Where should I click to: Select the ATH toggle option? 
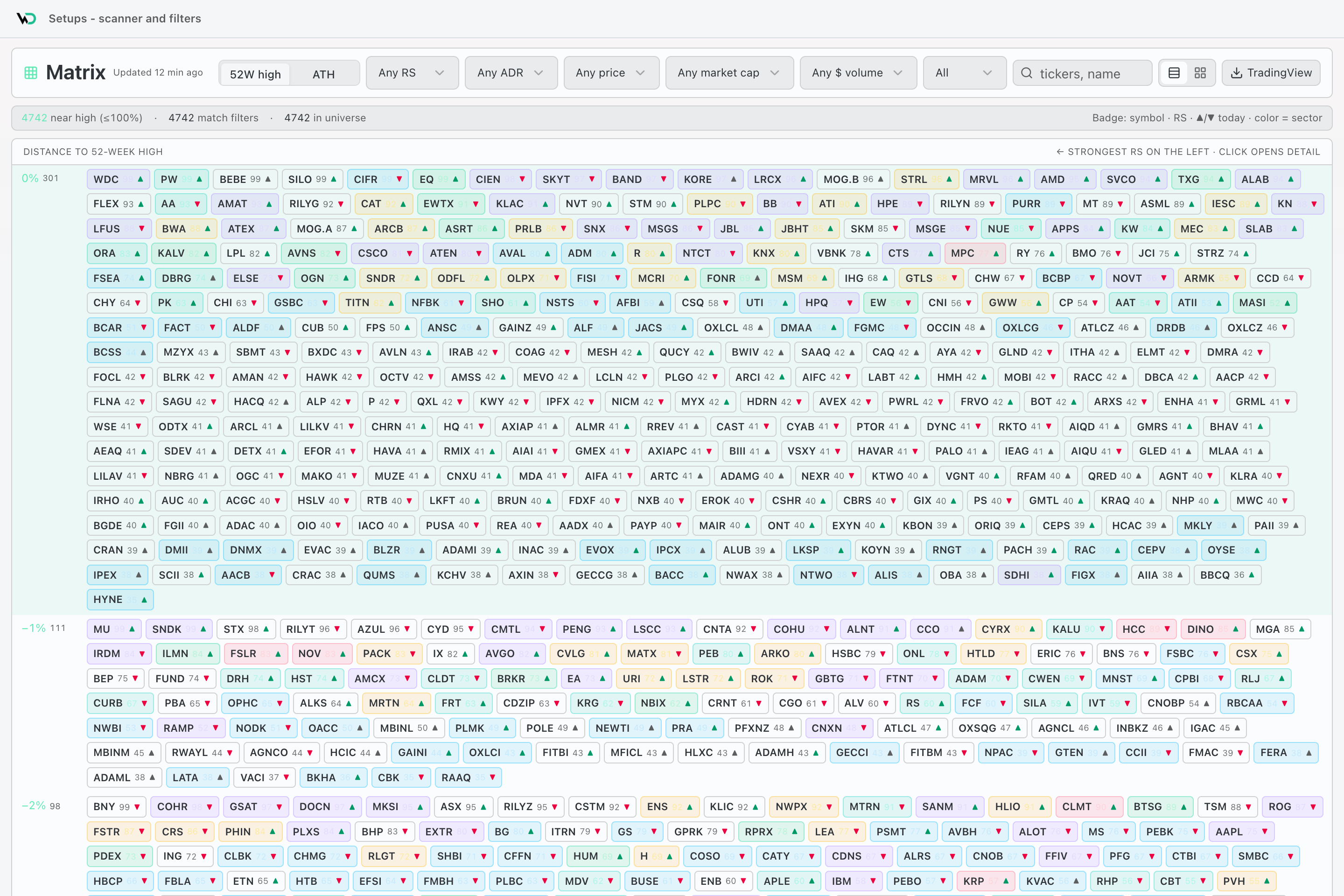point(323,74)
